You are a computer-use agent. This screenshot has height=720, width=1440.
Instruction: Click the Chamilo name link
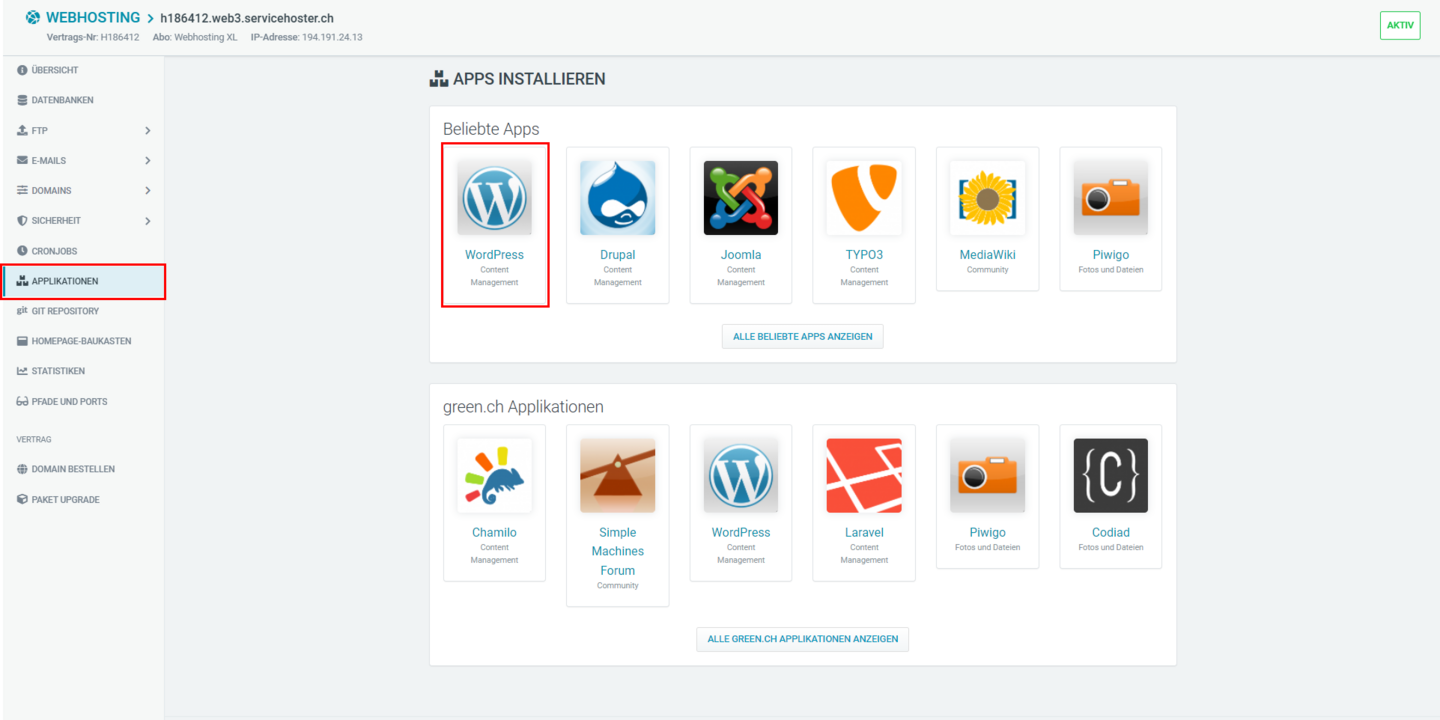[x=494, y=533]
